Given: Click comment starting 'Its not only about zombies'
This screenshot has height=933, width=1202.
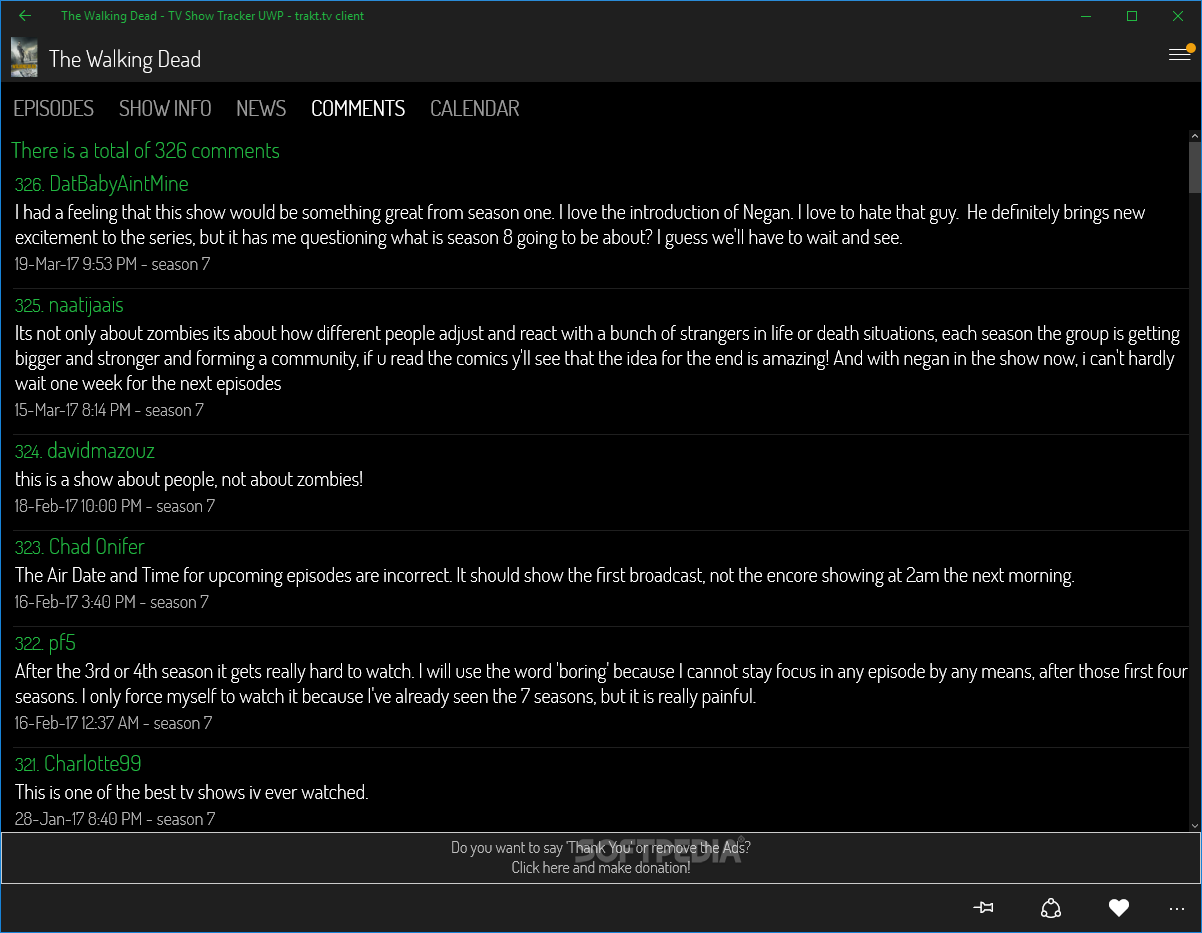Looking at the screenshot, I should click(598, 358).
